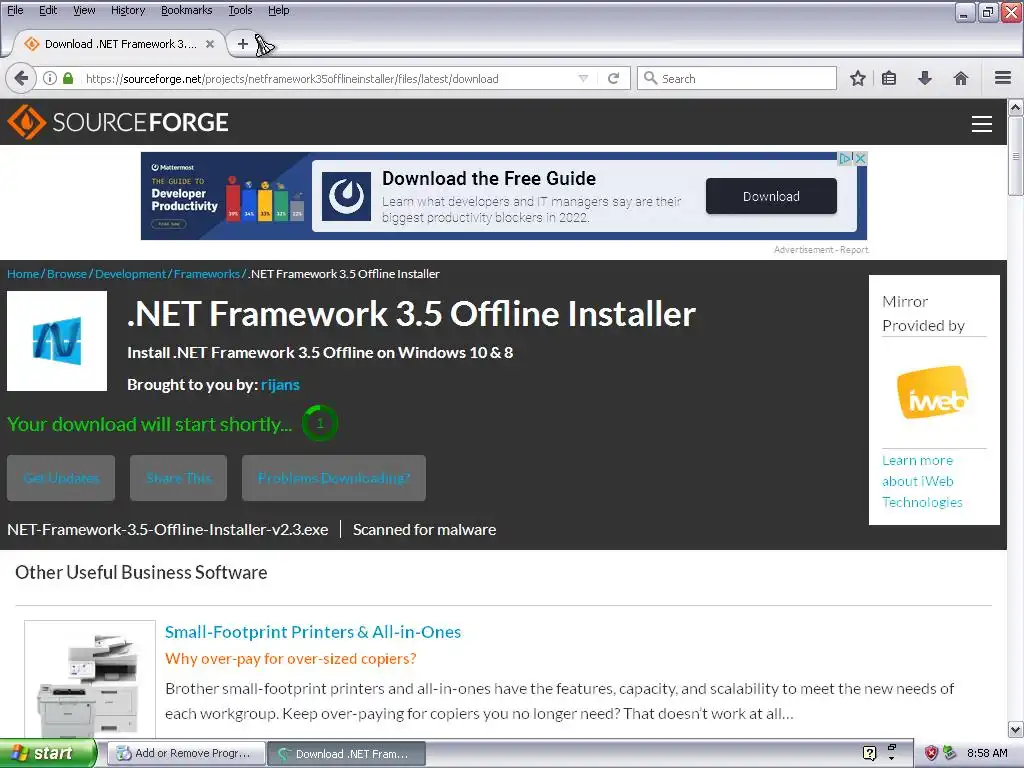This screenshot has height=768, width=1024.
Task: Focus the browser Search field
Action: tap(737, 78)
